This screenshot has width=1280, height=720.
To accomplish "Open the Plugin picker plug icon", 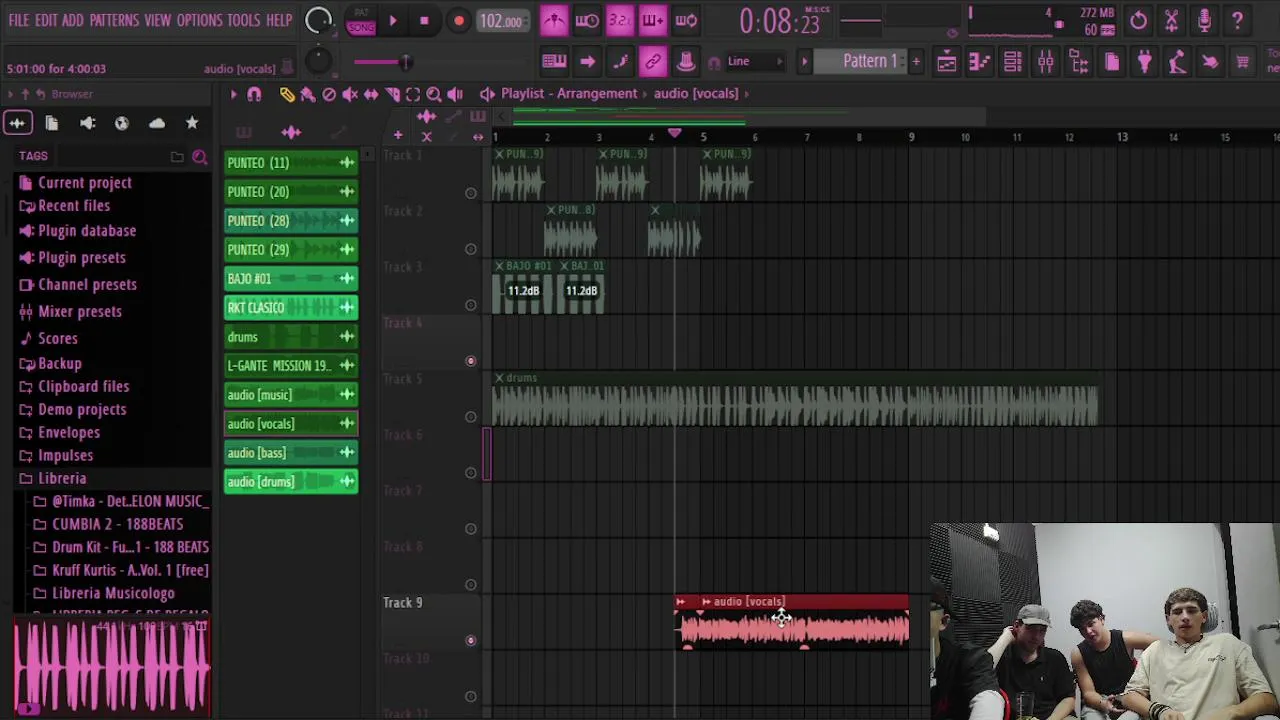I will (1145, 62).
